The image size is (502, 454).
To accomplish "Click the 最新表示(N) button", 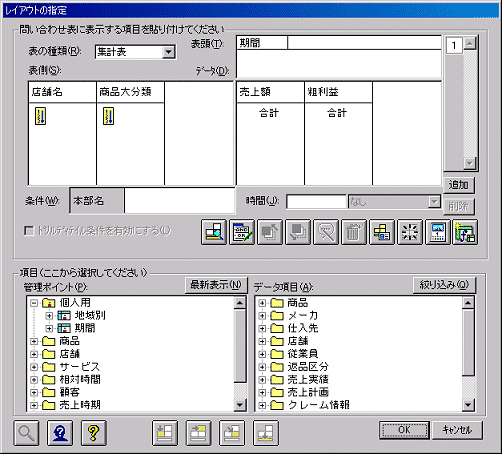I will click(216, 285).
